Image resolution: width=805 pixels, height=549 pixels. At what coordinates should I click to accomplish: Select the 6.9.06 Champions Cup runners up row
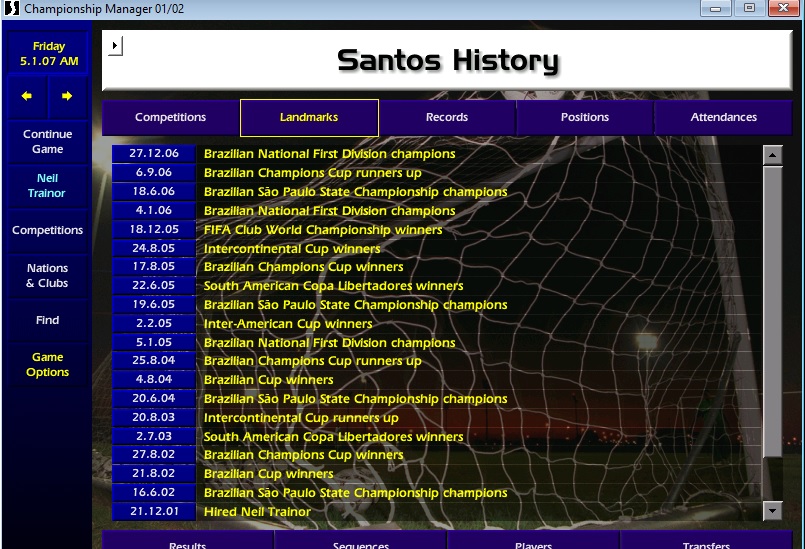click(436, 173)
